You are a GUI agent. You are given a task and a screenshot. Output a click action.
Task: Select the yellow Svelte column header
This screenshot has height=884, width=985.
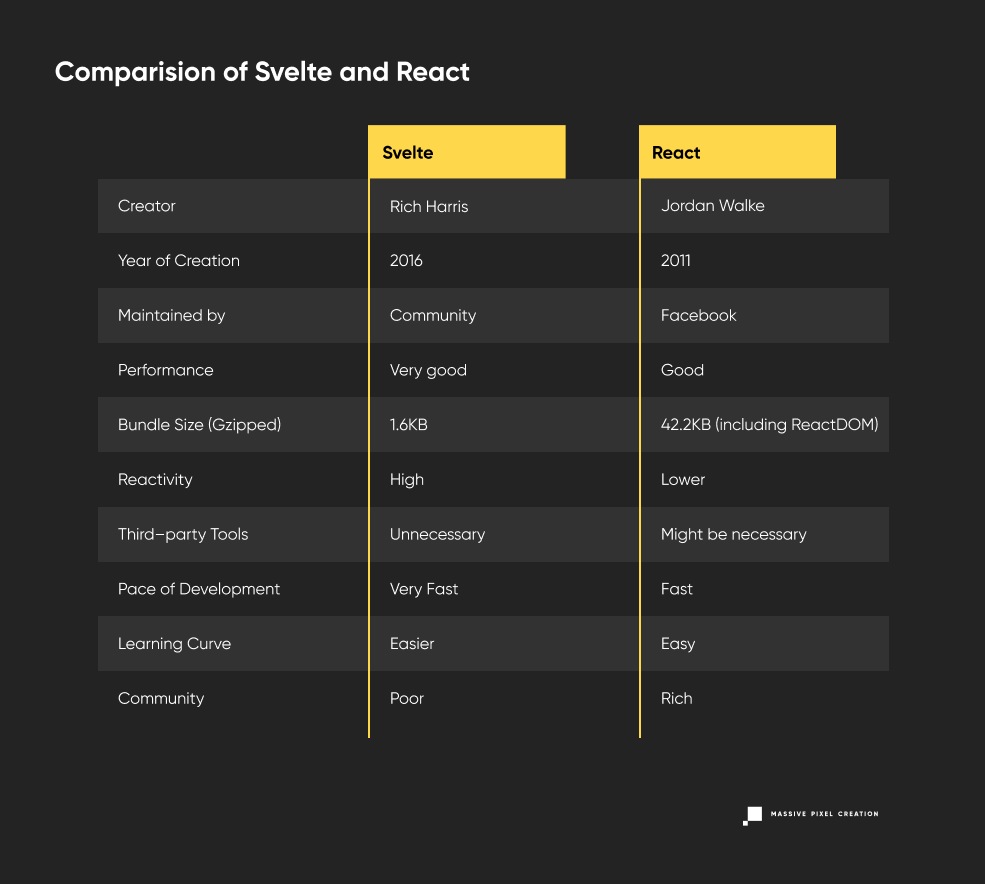click(x=466, y=151)
